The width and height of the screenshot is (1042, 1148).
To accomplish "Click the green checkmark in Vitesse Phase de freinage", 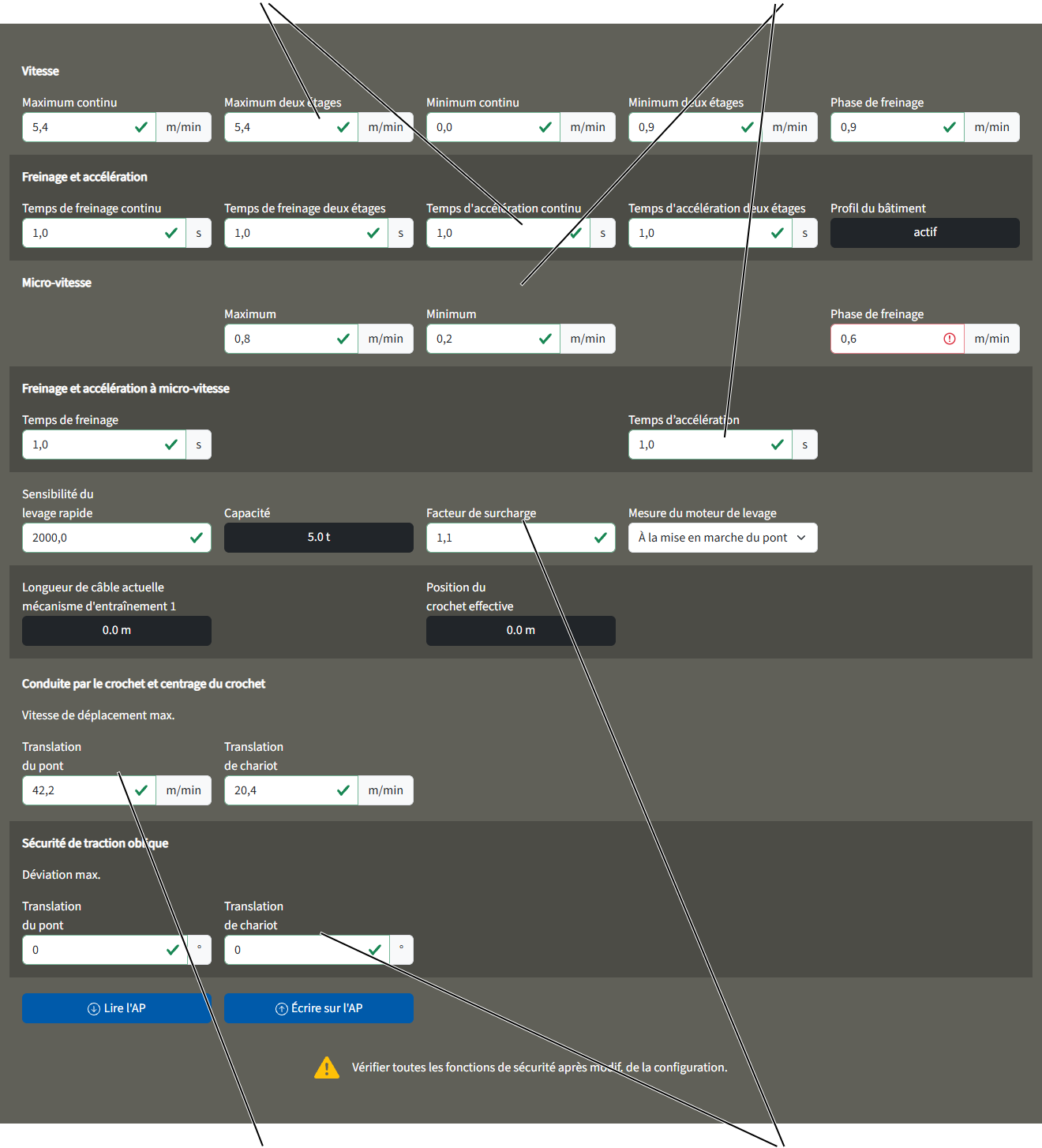I will click(950, 127).
